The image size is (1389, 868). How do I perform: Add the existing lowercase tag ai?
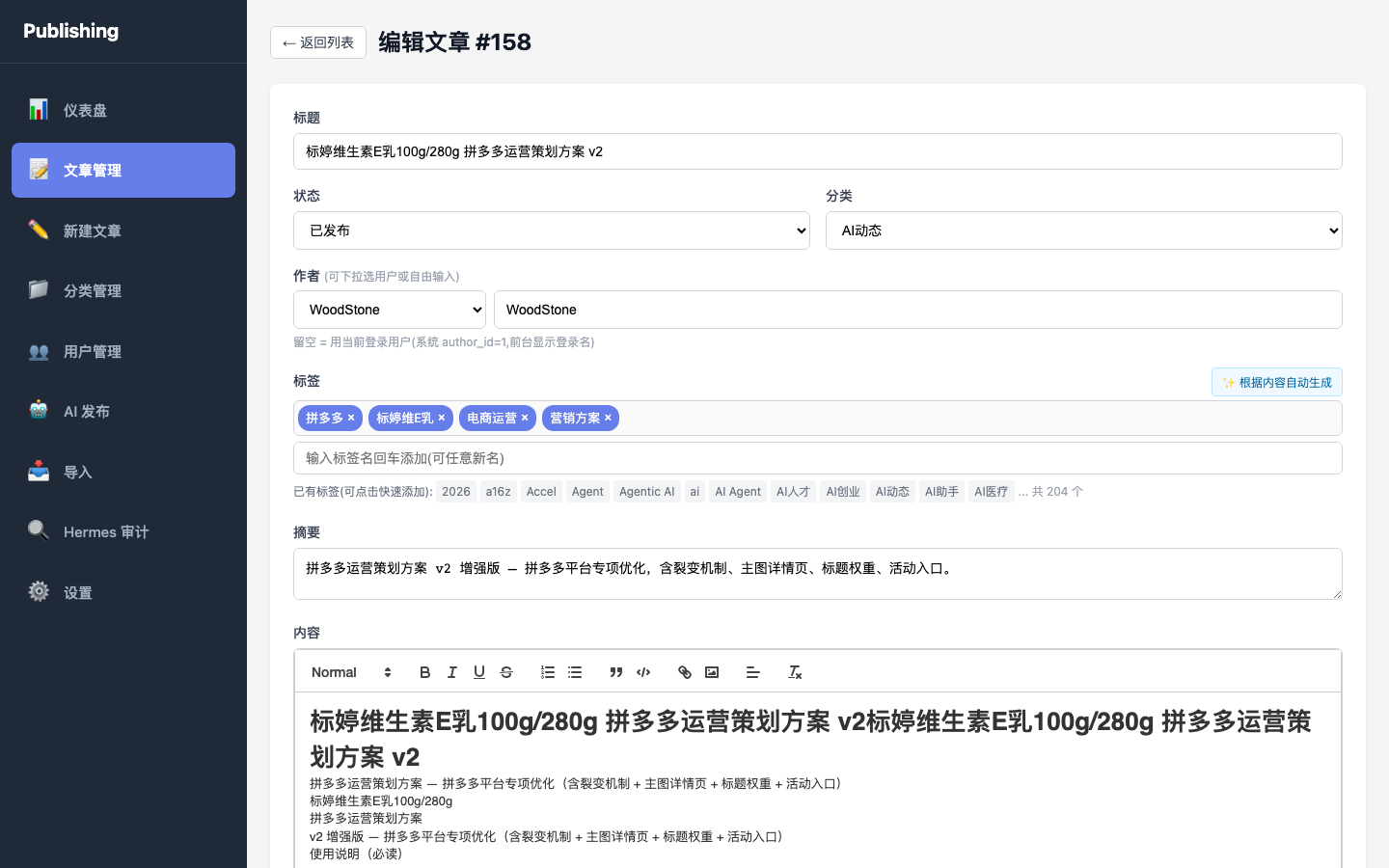coord(694,492)
